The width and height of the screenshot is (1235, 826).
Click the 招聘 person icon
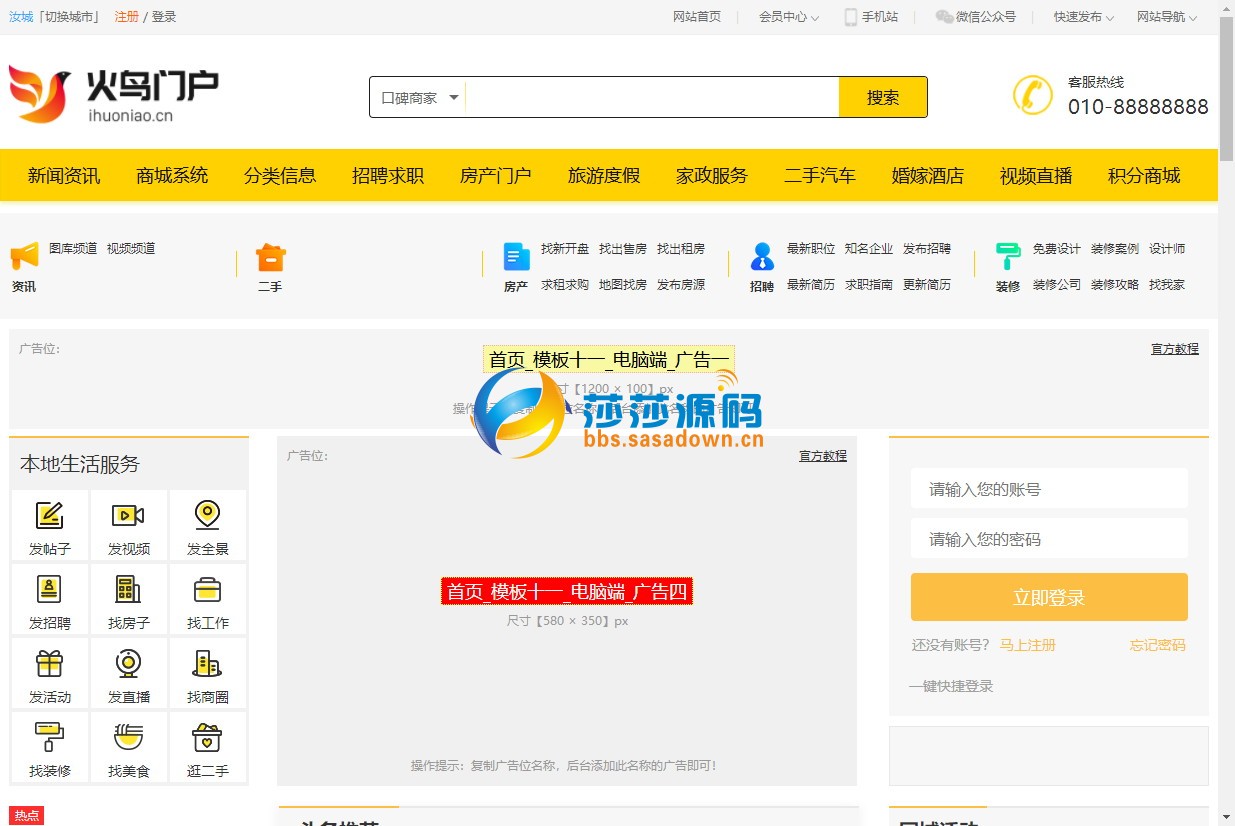(762, 257)
